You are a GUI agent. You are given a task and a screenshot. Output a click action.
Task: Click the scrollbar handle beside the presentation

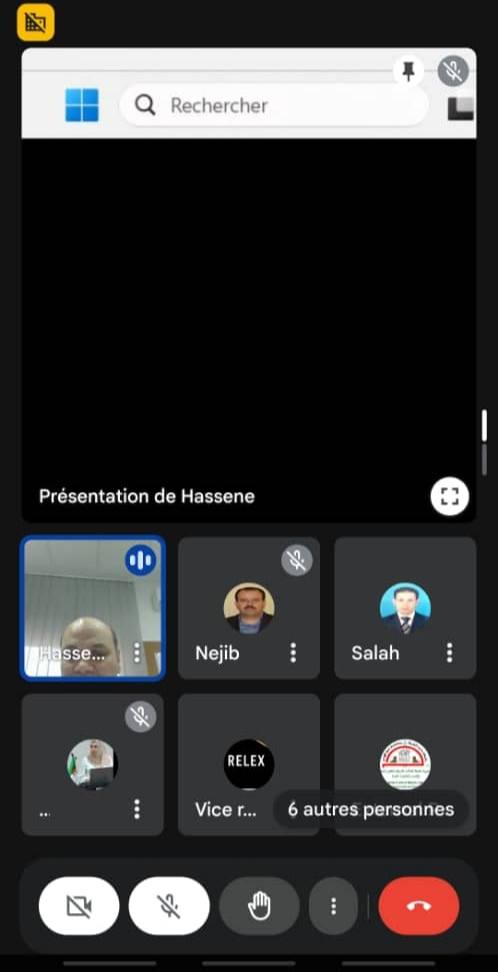pyautogui.click(x=484, y=425)
